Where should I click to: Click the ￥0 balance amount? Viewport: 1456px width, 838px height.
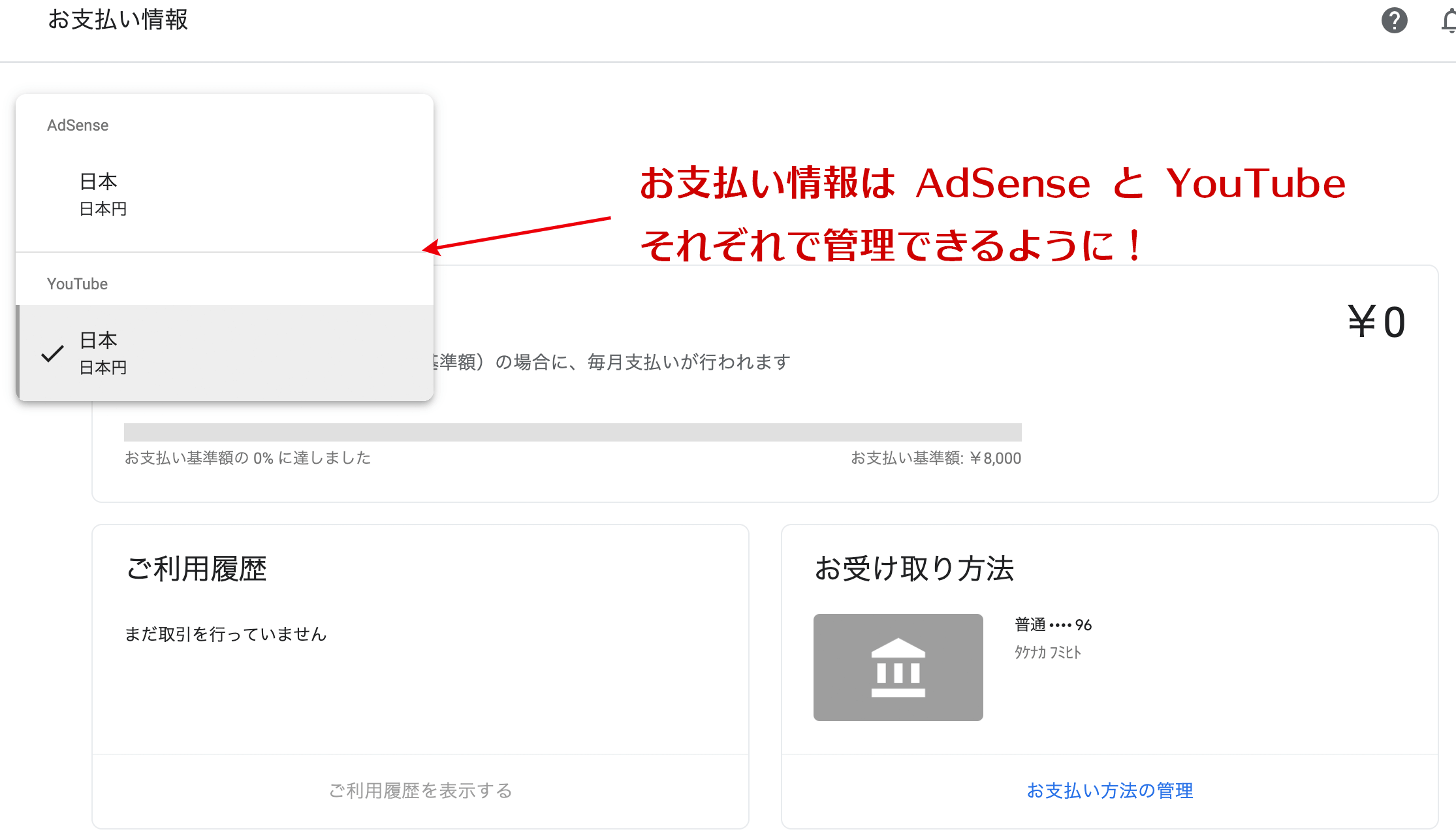click(x=1376, y=322)
